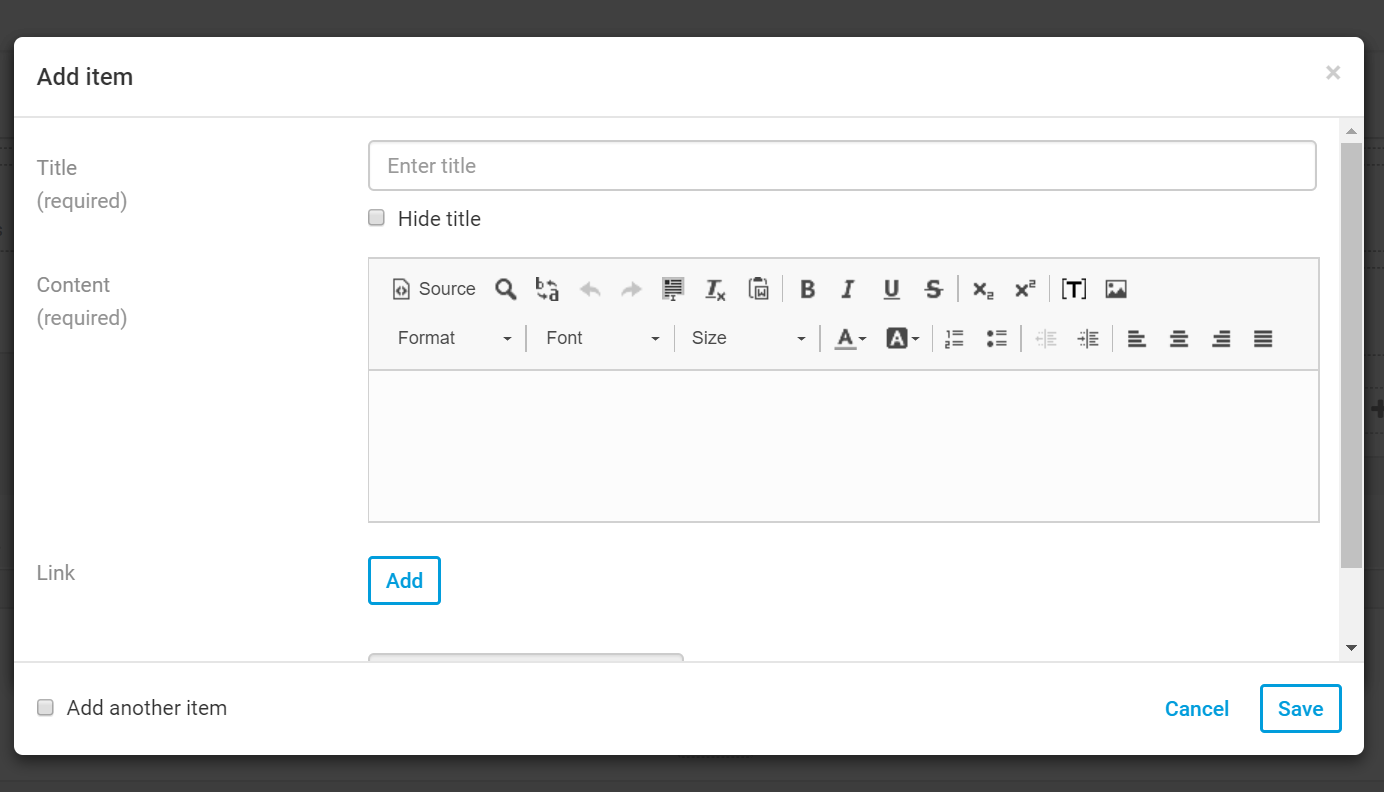Insert an image using the image icon

(1116, 289)
